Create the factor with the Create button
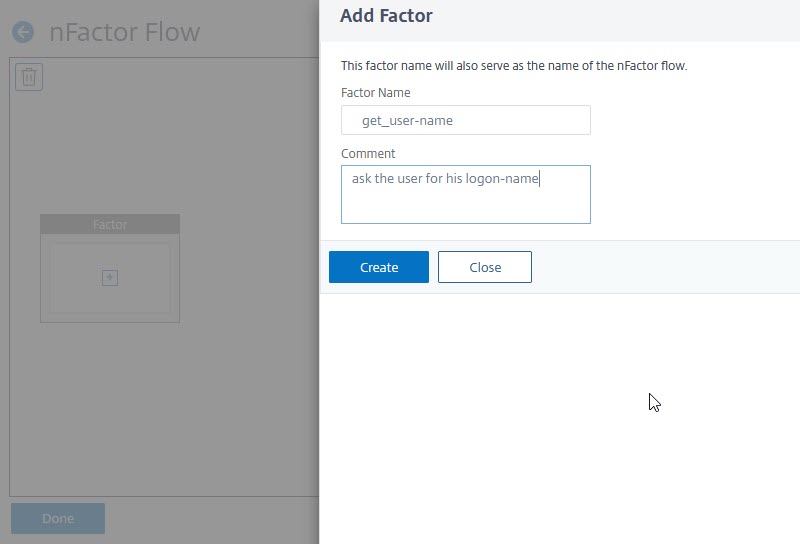The image size is (800, 544). [379, 267]
